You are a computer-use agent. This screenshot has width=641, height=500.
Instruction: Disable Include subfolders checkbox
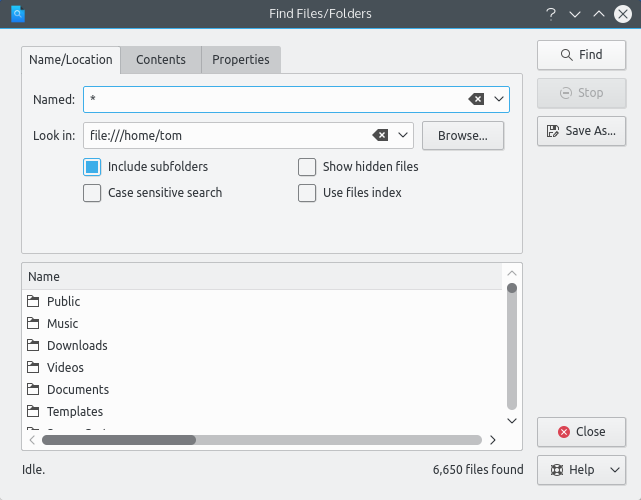tap(92, 167)
